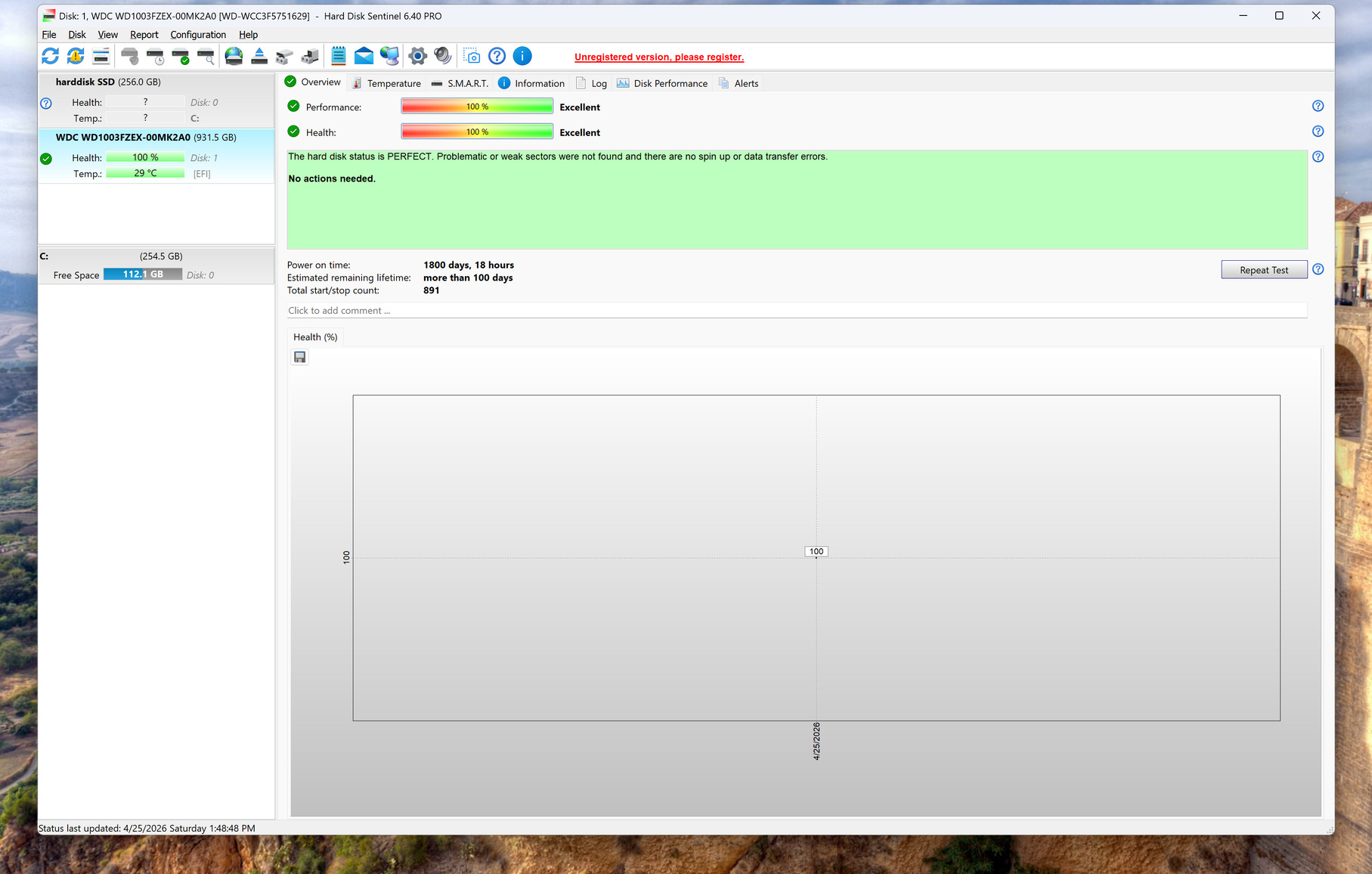Click the Performance 100 % bar
This screenshot has width=1372, height=874.
pos(477,107)
